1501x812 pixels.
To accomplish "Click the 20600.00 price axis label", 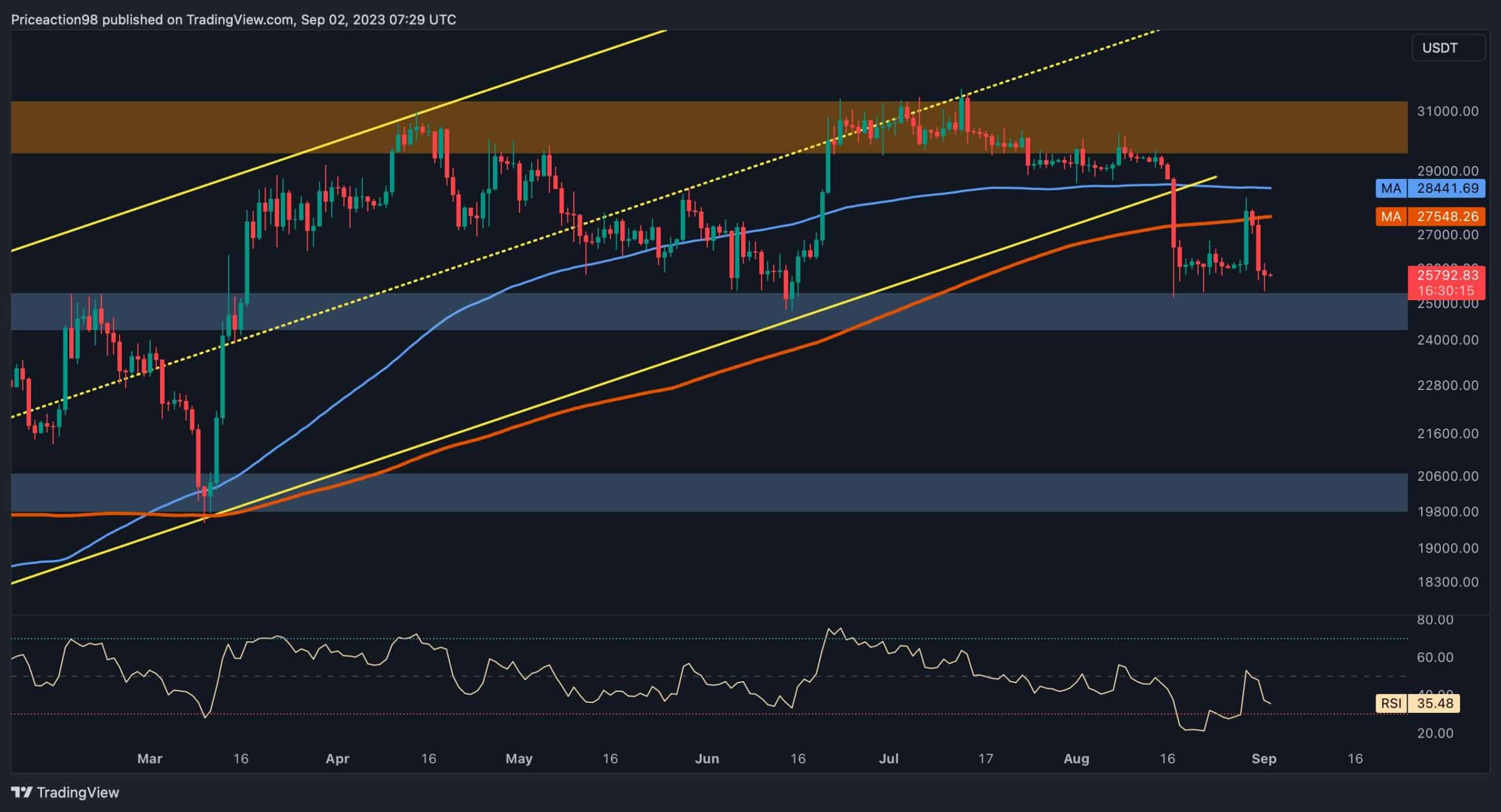I will [1447, 476].
